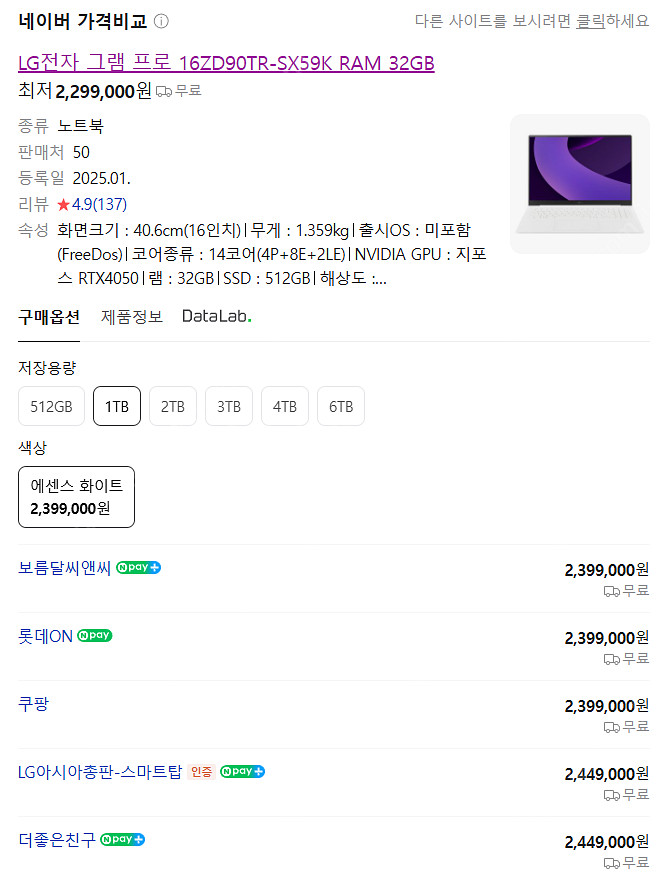Click the free shipping truck icon in LG아시아총판-스마트탑 row
This screenshot has height=879, width=662.
612,795
